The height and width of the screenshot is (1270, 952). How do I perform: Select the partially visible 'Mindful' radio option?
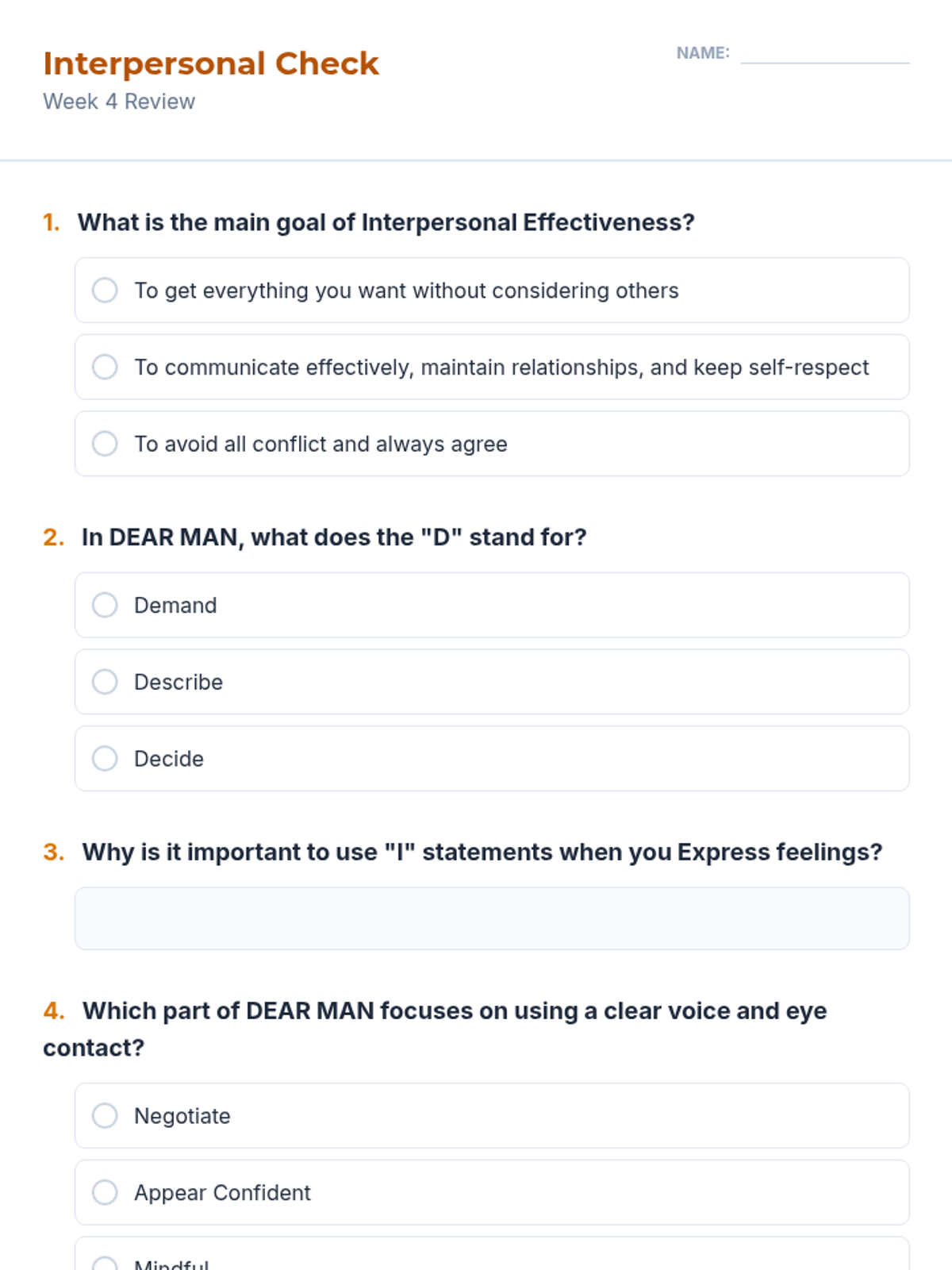click(x=105, y=1263)
